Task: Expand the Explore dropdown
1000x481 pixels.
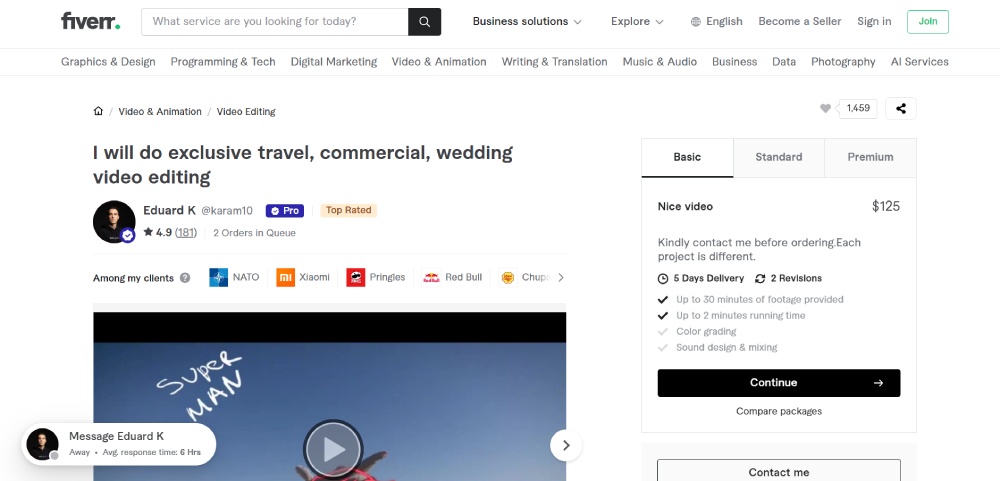Action: (x=637, y=22)
